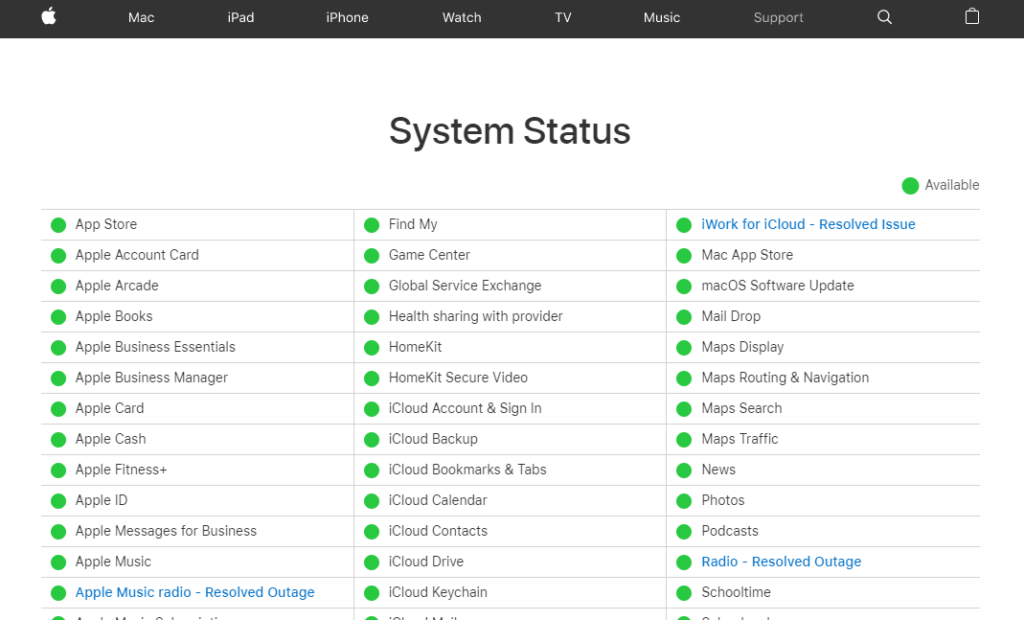Viewport: 1024px width, 620px height.
Task: Click the green status dot for Apple Arcade
Action: 58,287
